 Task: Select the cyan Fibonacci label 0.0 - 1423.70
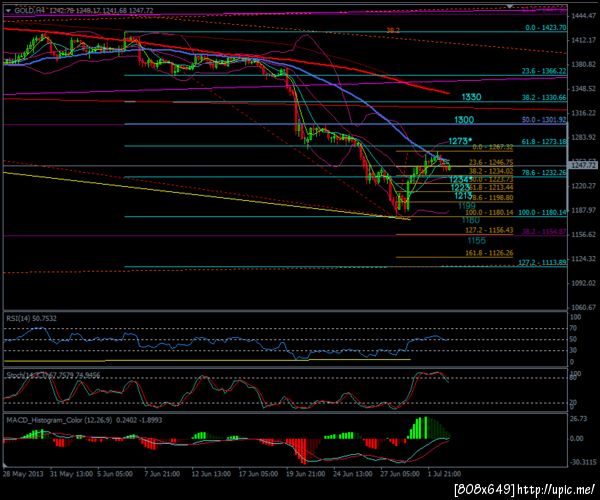pyautogui.click(x=546, y=28)
